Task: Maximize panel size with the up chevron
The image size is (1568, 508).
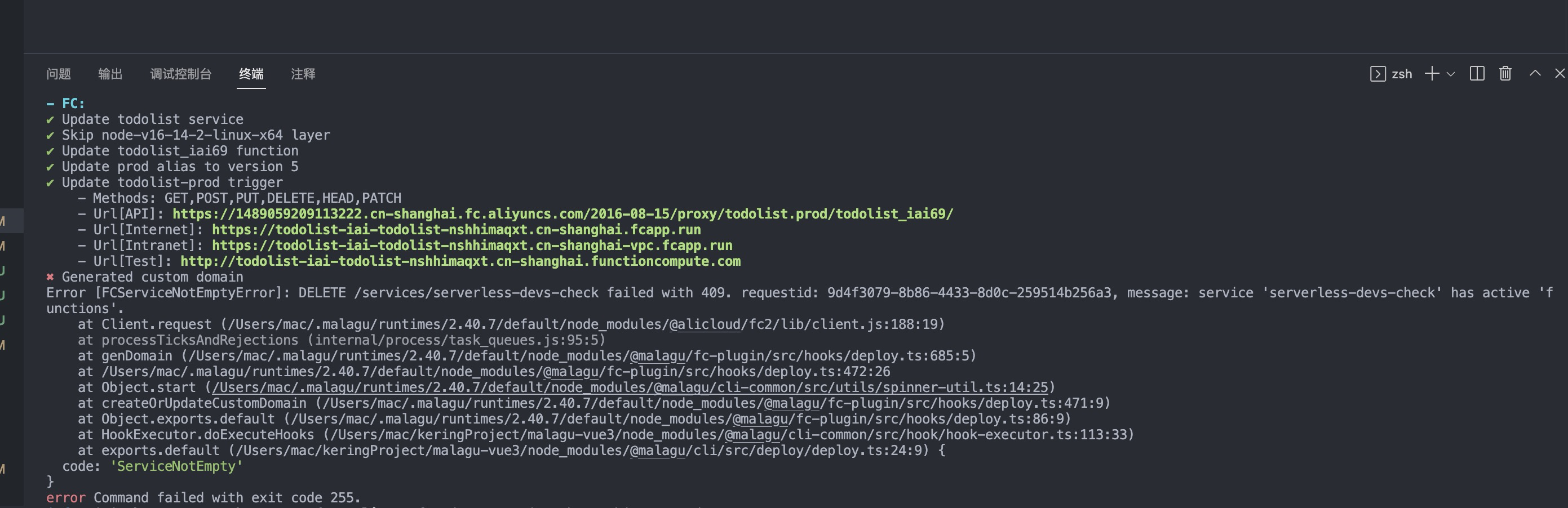Action: coord(1535,74)
